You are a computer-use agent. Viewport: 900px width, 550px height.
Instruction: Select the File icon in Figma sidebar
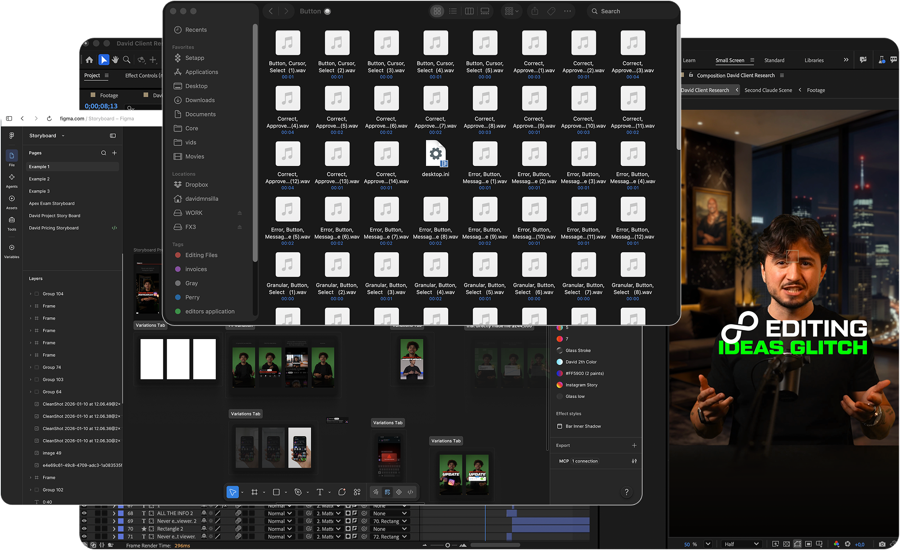pyautogui.click(x=11, y=156)
